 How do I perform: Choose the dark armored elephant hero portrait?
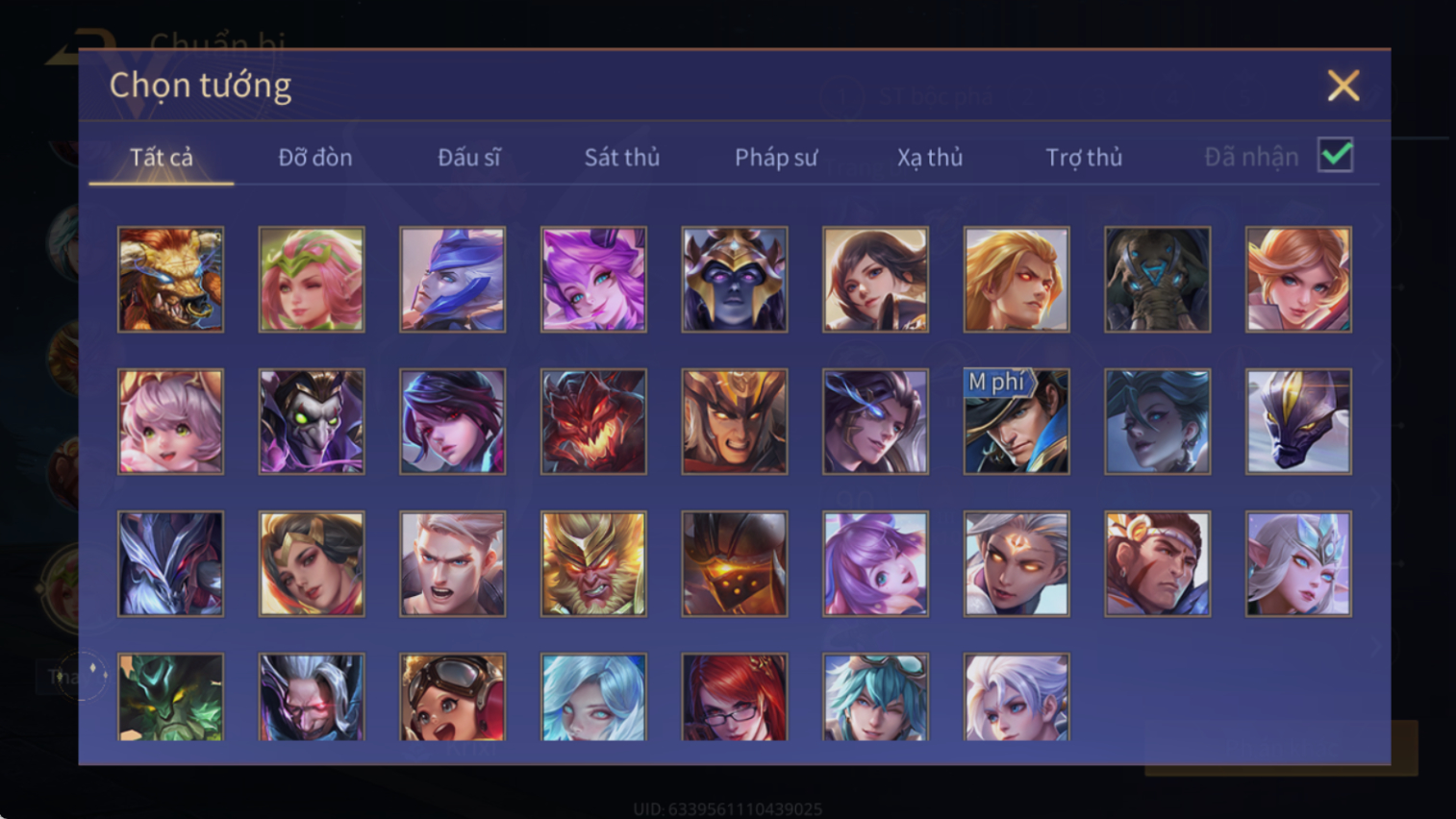[1157, 280]
